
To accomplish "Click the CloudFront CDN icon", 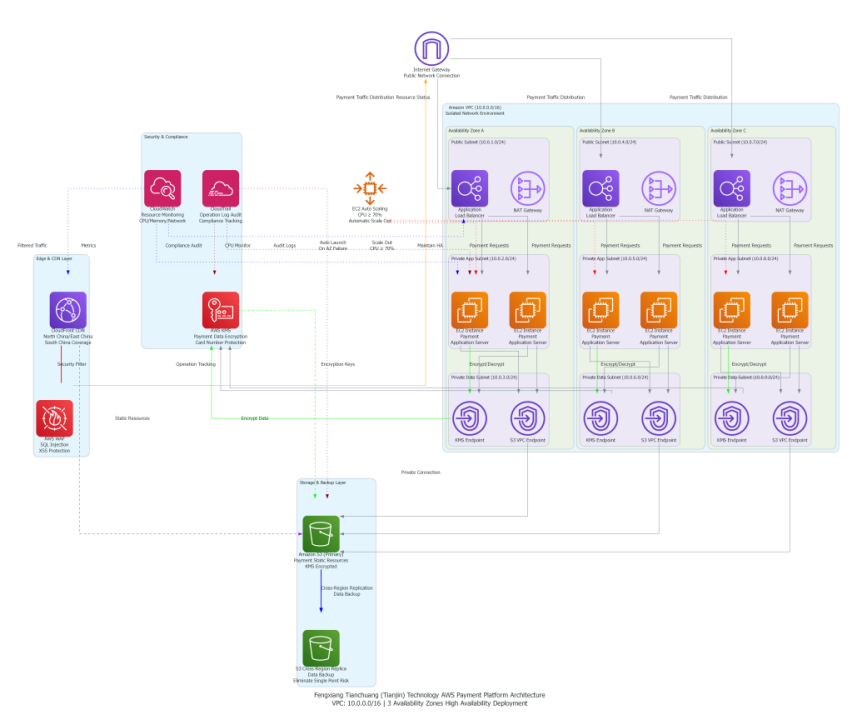I will (x=68, y=310).
